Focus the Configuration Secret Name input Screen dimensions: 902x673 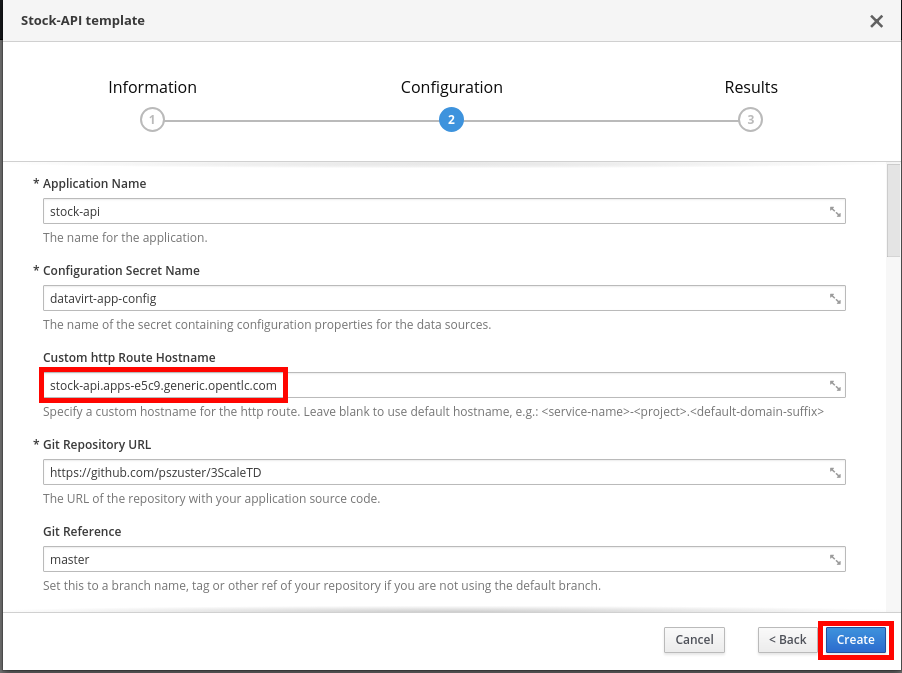click(430, 299)
